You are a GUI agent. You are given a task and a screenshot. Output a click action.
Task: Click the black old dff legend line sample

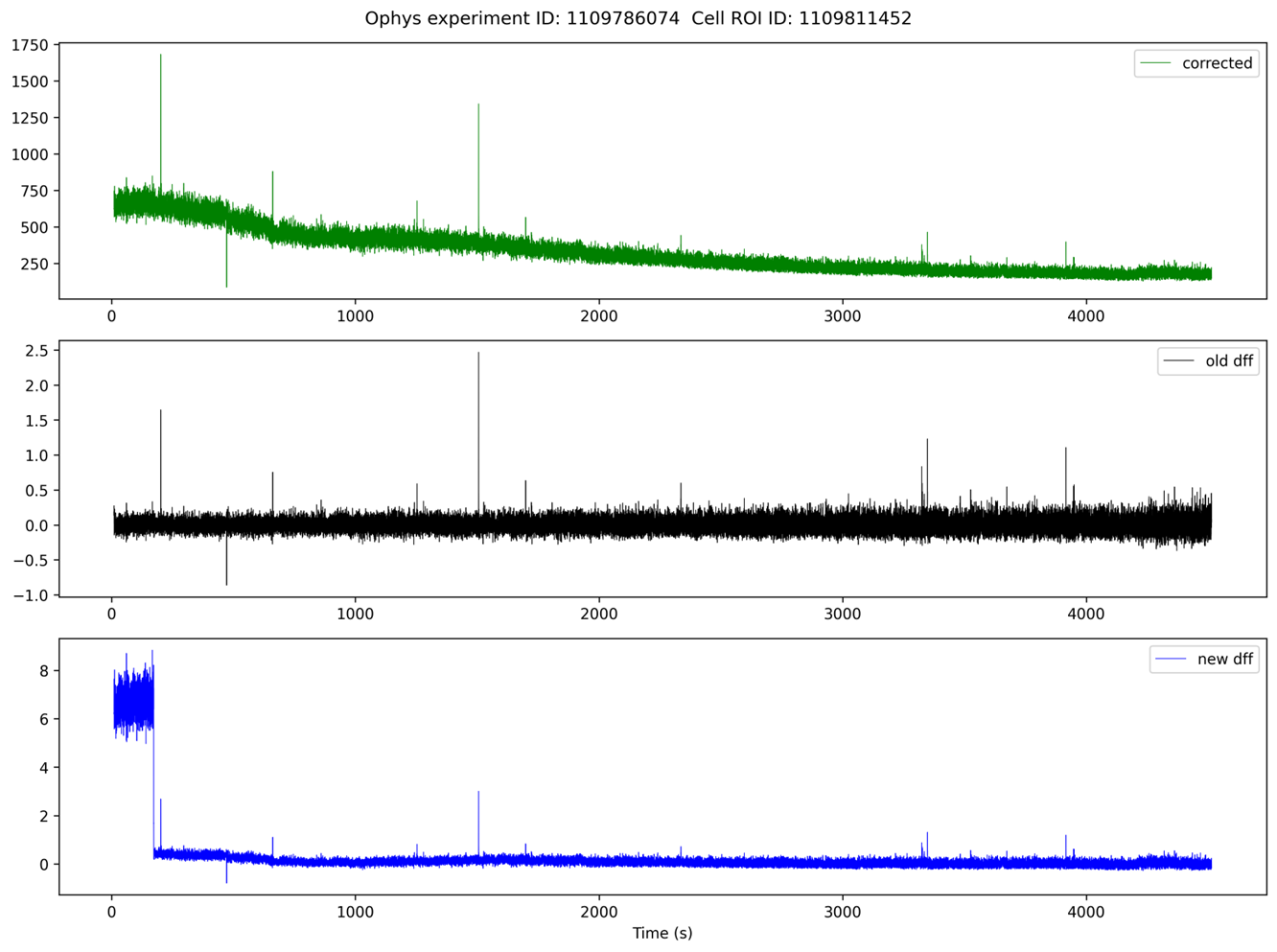pyautogui.click(x=1180, y=361)
